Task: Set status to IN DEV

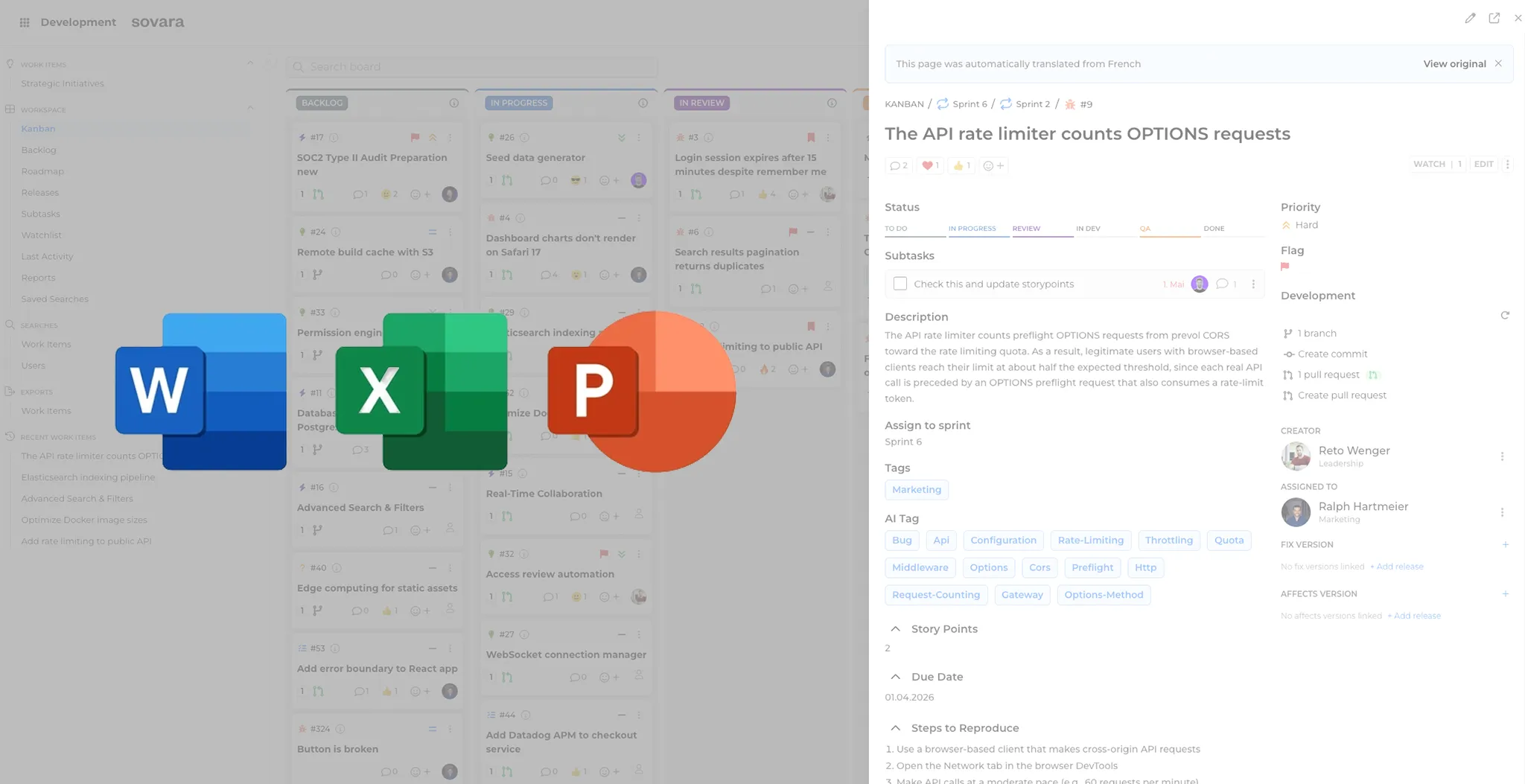Action: tap(1107, 229)
